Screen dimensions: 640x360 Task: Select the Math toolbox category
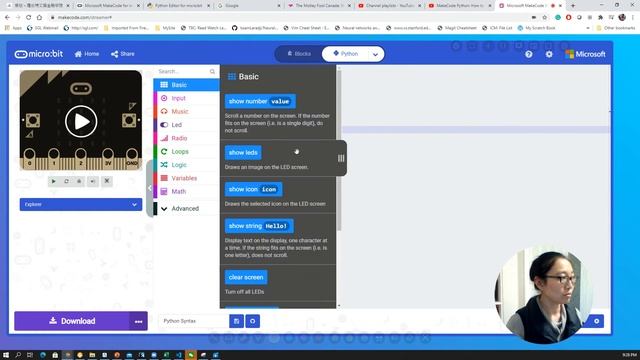[x=187, y=191]
